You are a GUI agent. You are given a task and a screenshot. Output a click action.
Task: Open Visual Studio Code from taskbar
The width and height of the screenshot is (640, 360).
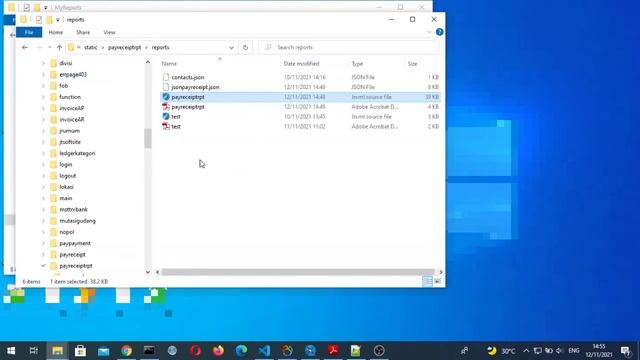[264, 351]
